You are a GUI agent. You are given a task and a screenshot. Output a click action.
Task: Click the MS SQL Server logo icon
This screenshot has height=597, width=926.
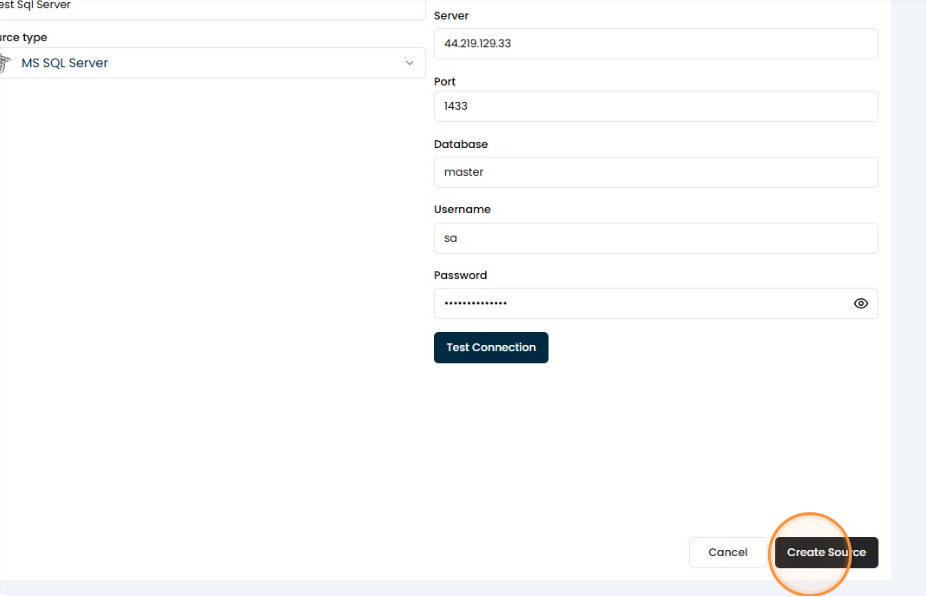tap(5, 63)
